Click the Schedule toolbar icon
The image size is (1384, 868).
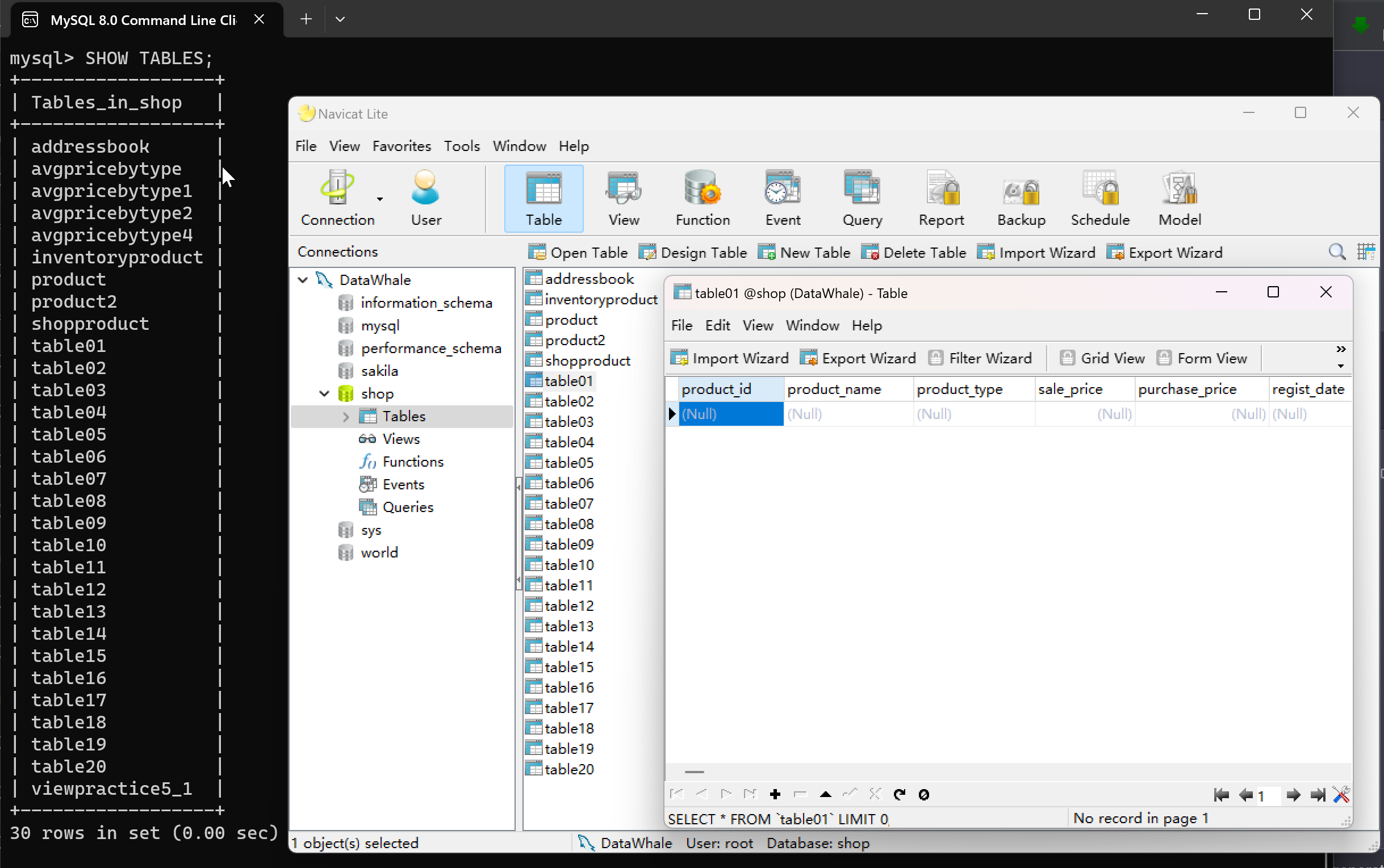(1099, 198)
